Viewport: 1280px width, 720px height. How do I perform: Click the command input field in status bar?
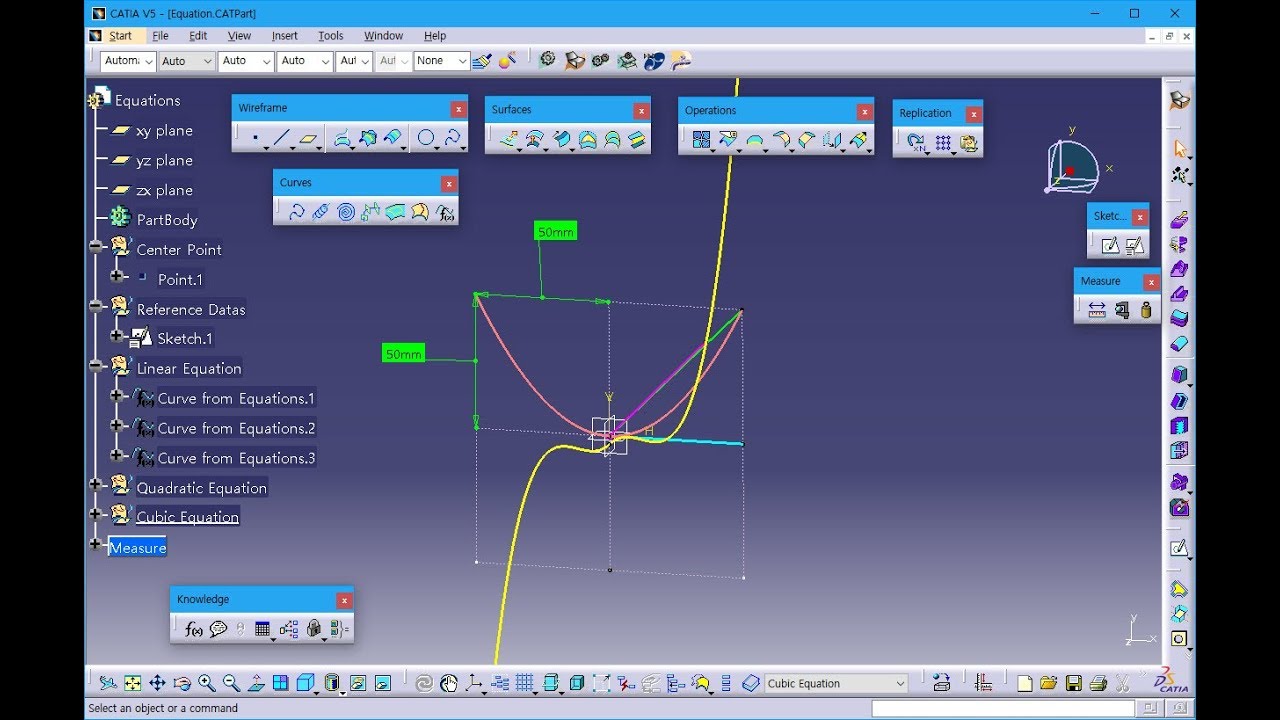[x=1003, y=708]
